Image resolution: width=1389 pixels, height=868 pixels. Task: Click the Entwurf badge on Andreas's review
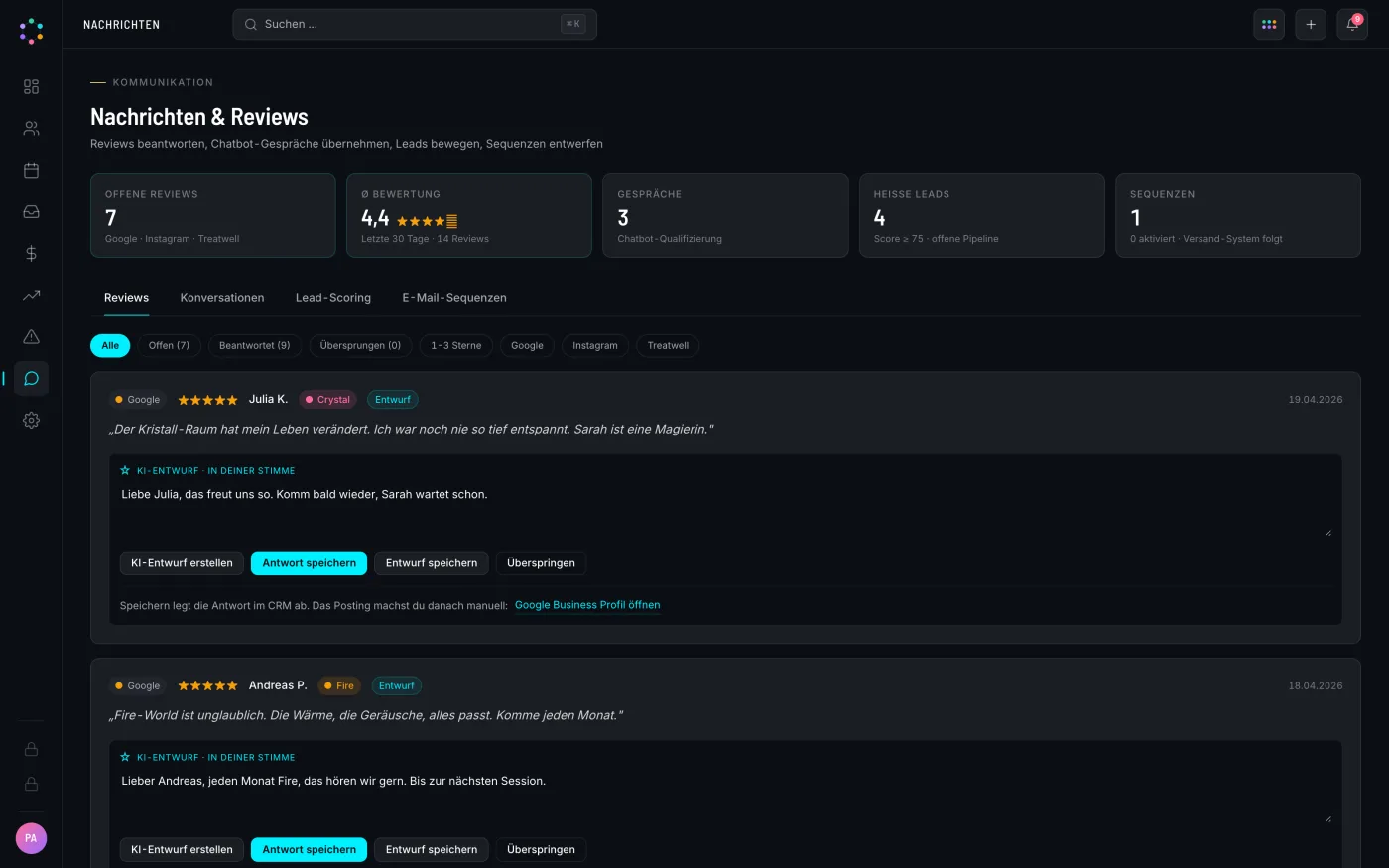(x=397, y=686)
